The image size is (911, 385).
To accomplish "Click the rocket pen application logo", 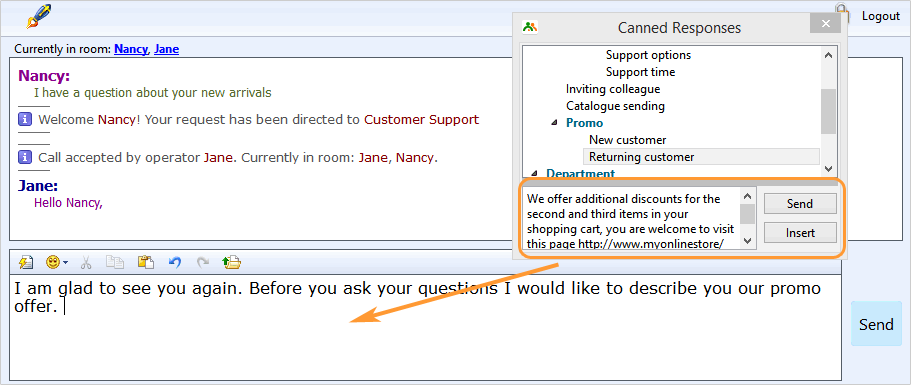I will pos(39,16).
